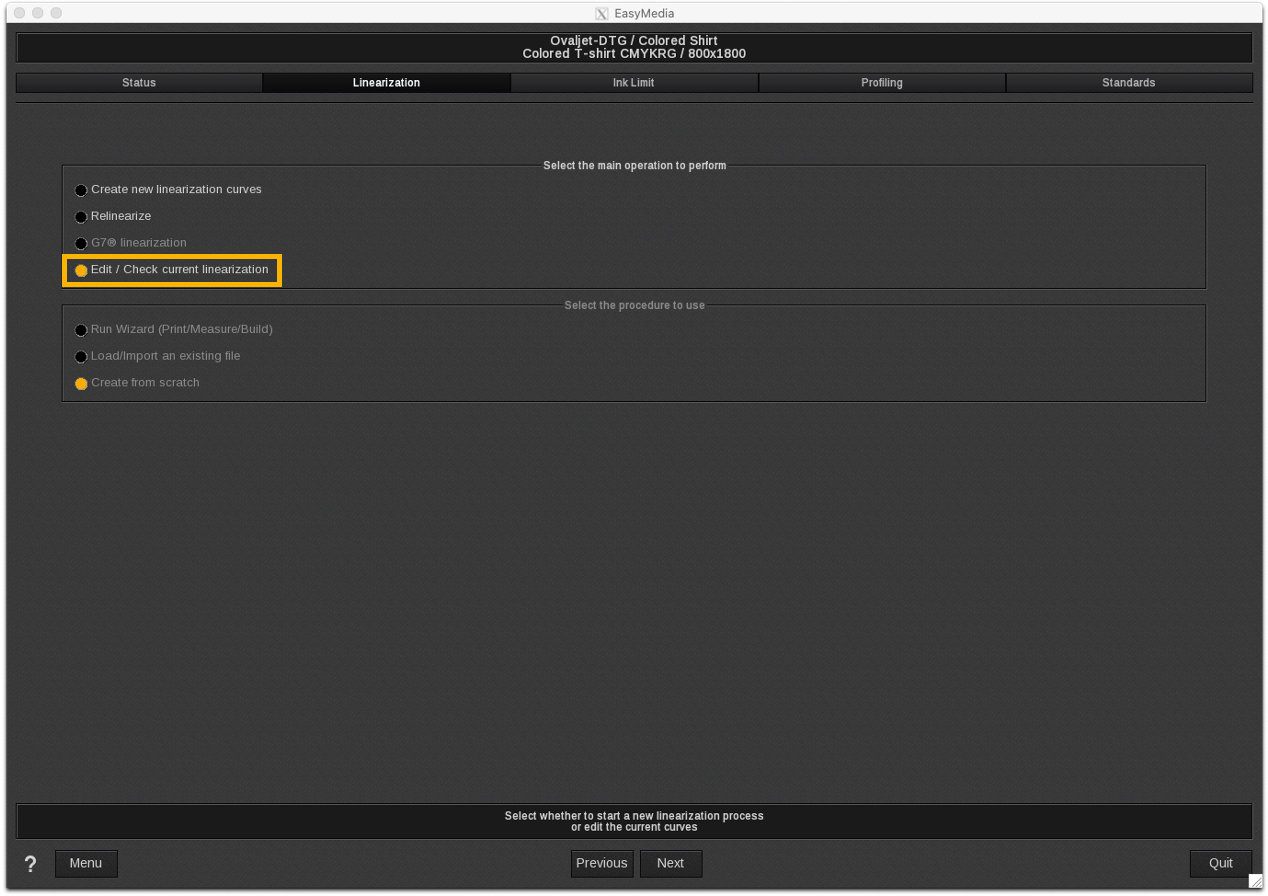Click the Ovaljet-DTG Colored Shirt header bar

tap(634, 47)
